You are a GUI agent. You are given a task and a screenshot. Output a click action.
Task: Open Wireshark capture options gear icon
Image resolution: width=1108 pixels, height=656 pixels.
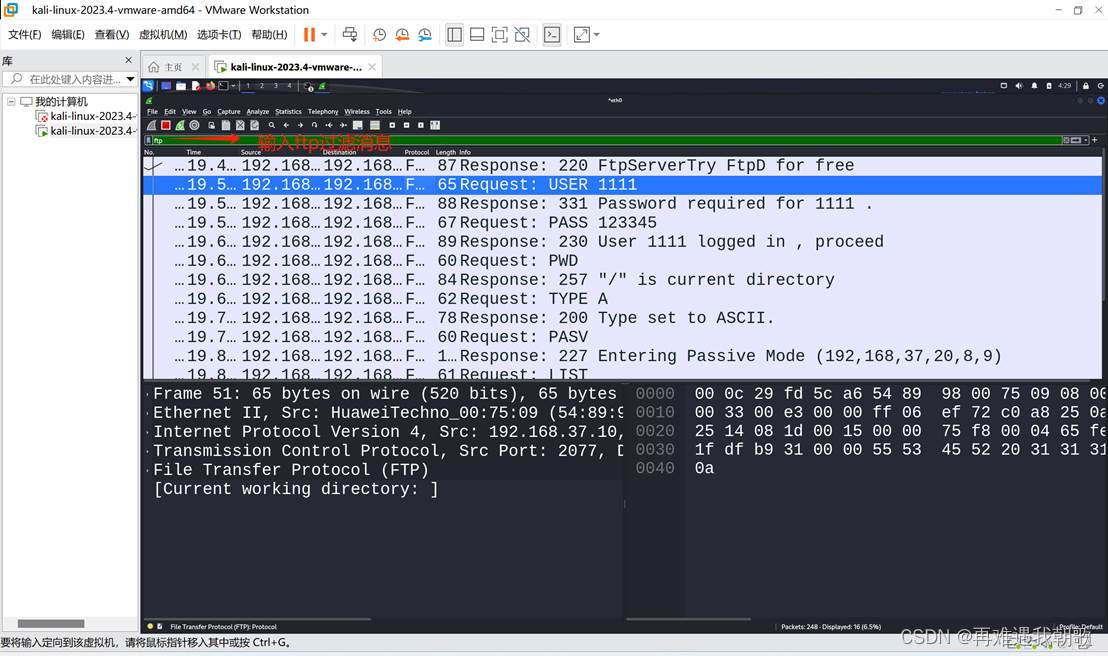point(194,124)
